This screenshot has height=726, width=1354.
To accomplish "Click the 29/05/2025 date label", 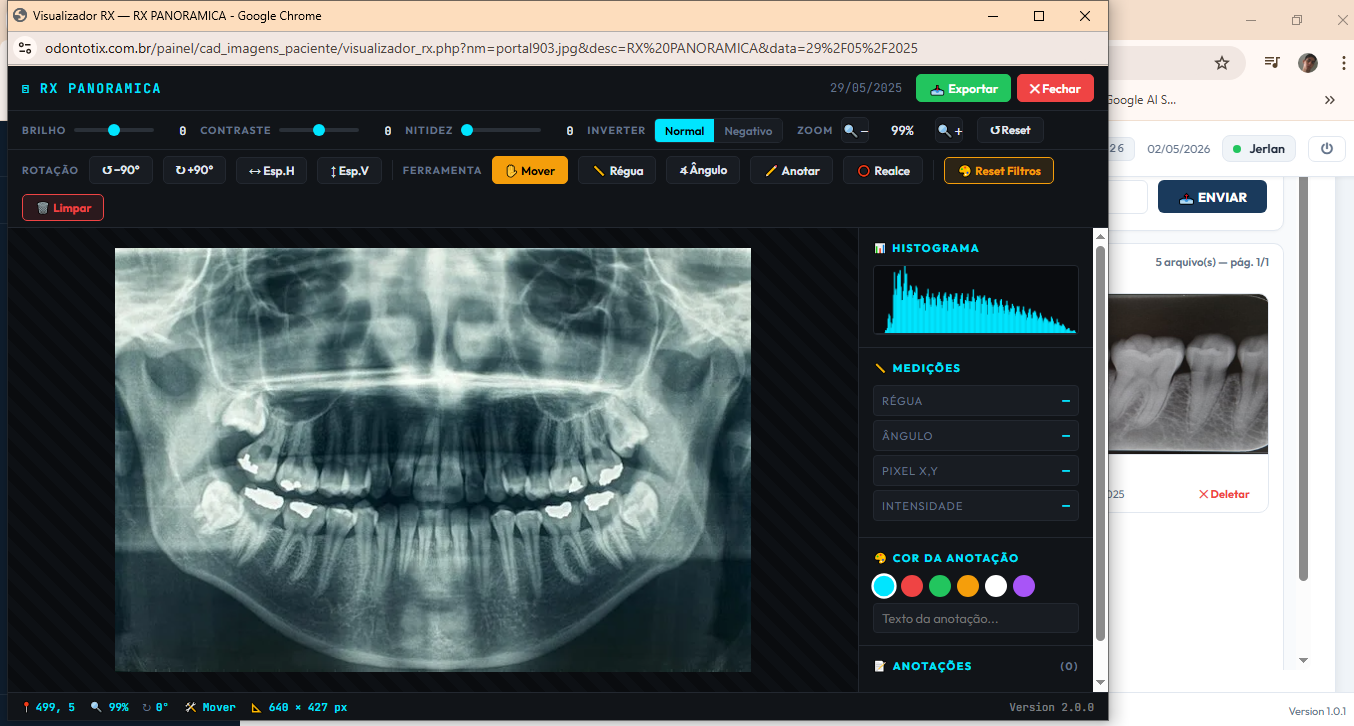I will [867, 88].
